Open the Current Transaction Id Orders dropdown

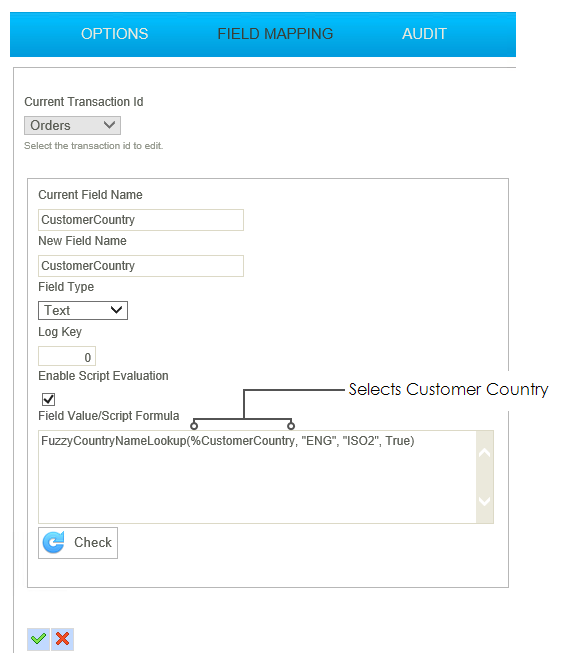coord(72,126)
